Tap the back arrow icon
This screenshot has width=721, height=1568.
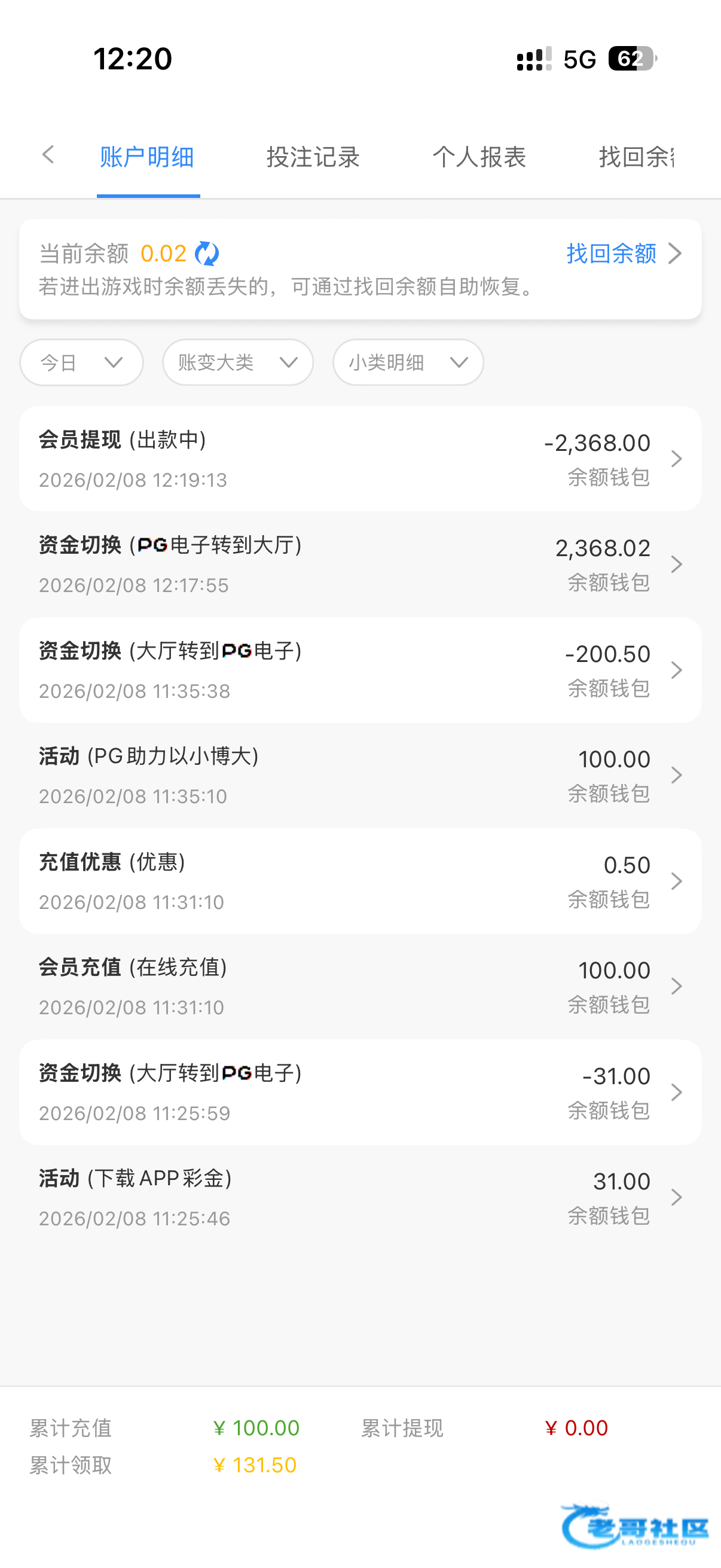point(48,155)
